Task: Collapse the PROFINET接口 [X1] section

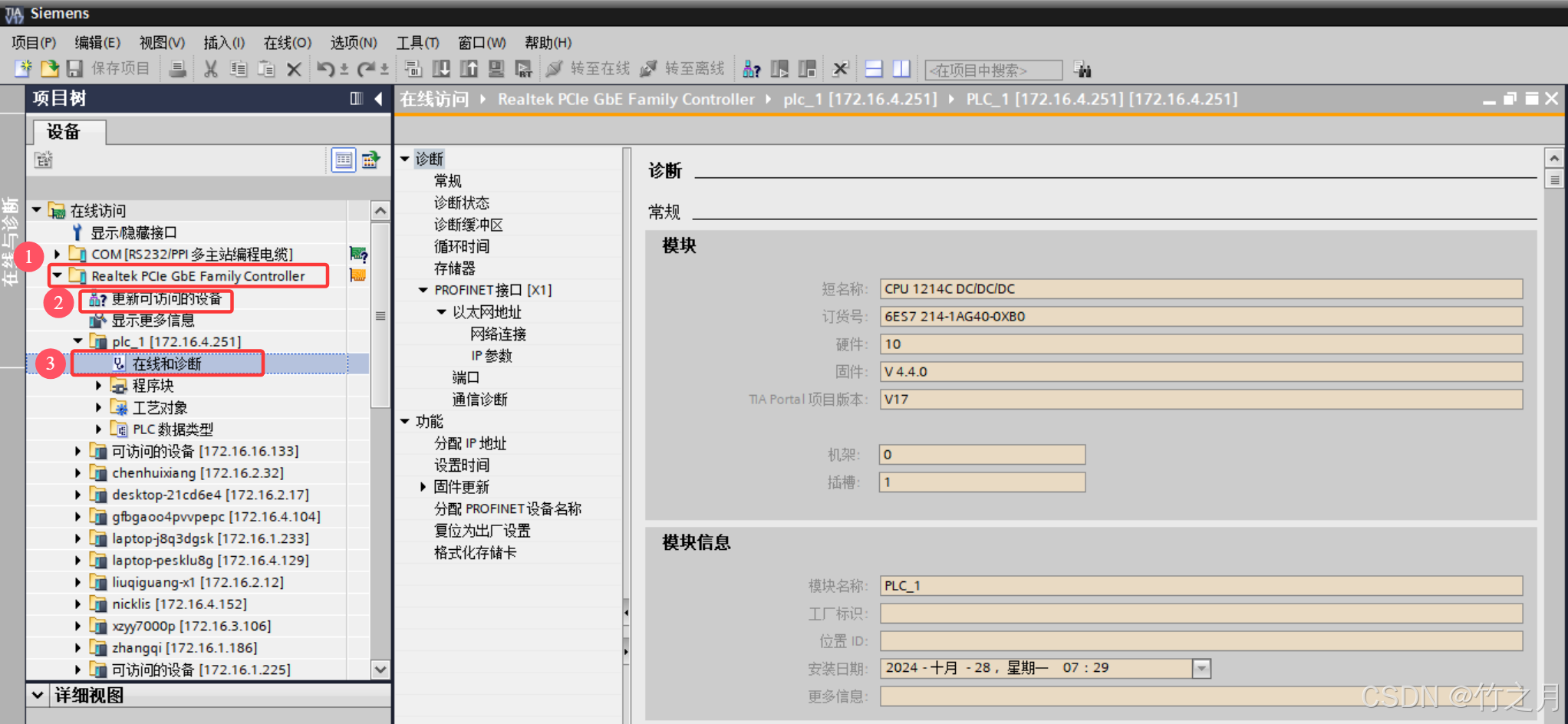Action: (x=423, y=290)
